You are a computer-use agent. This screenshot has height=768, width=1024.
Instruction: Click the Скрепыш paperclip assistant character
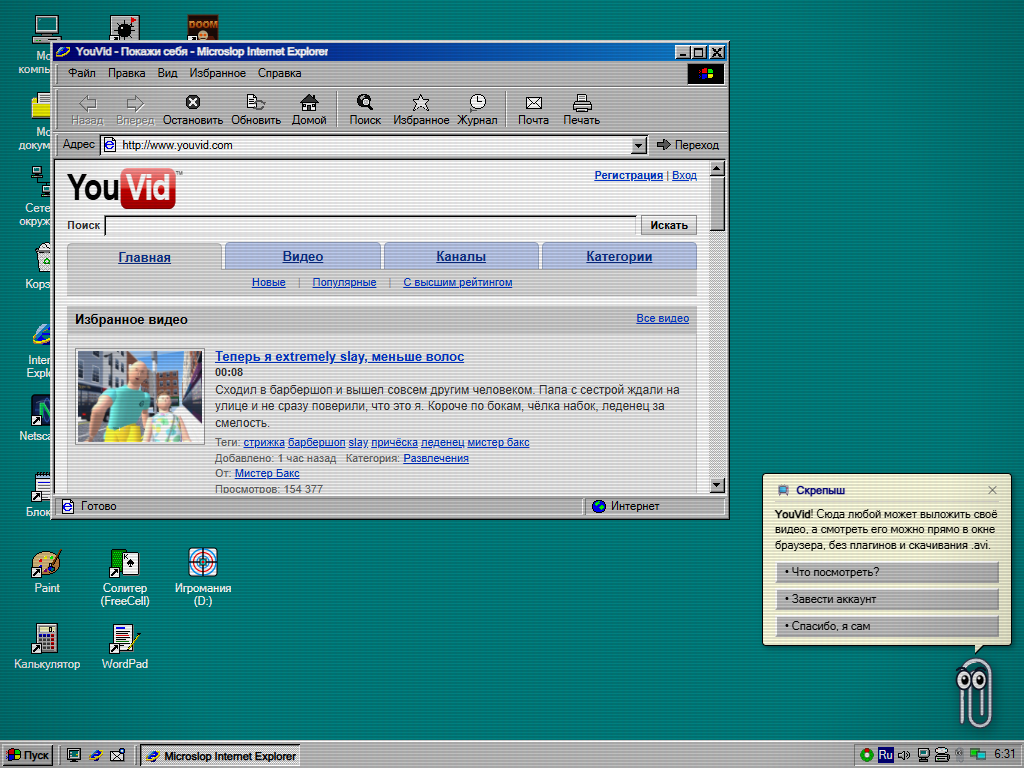[974, 692]
